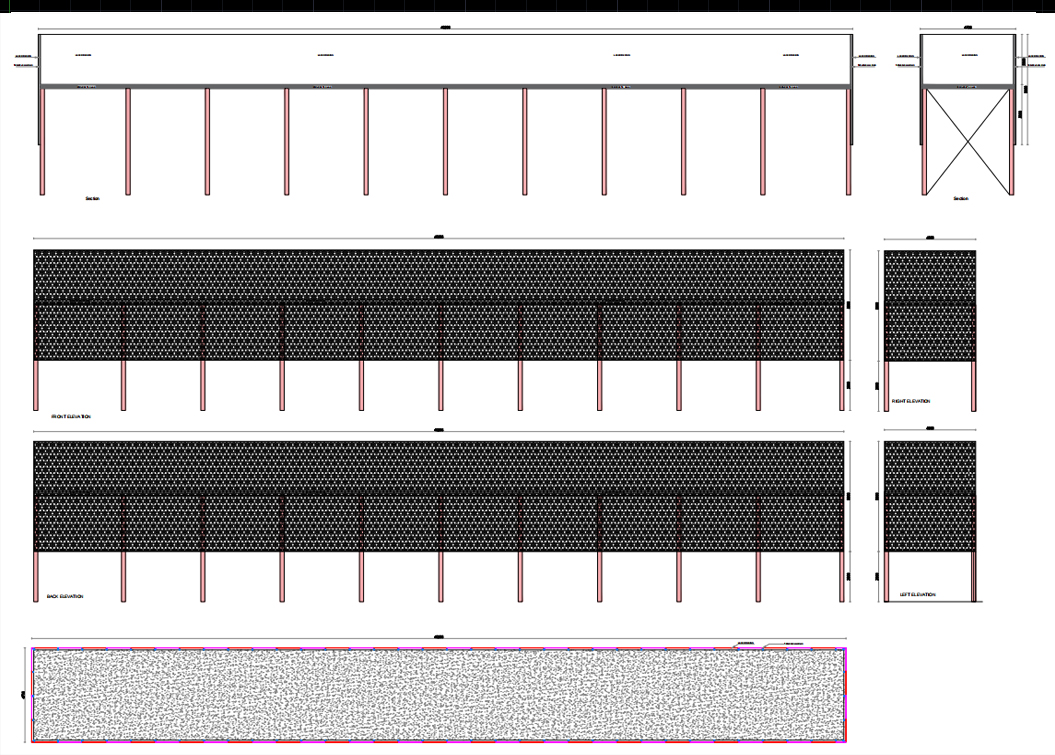This screenshot has height=755, width=1055.
Task: Select the BACK ELEVATION label text
Action: (65, 596)
